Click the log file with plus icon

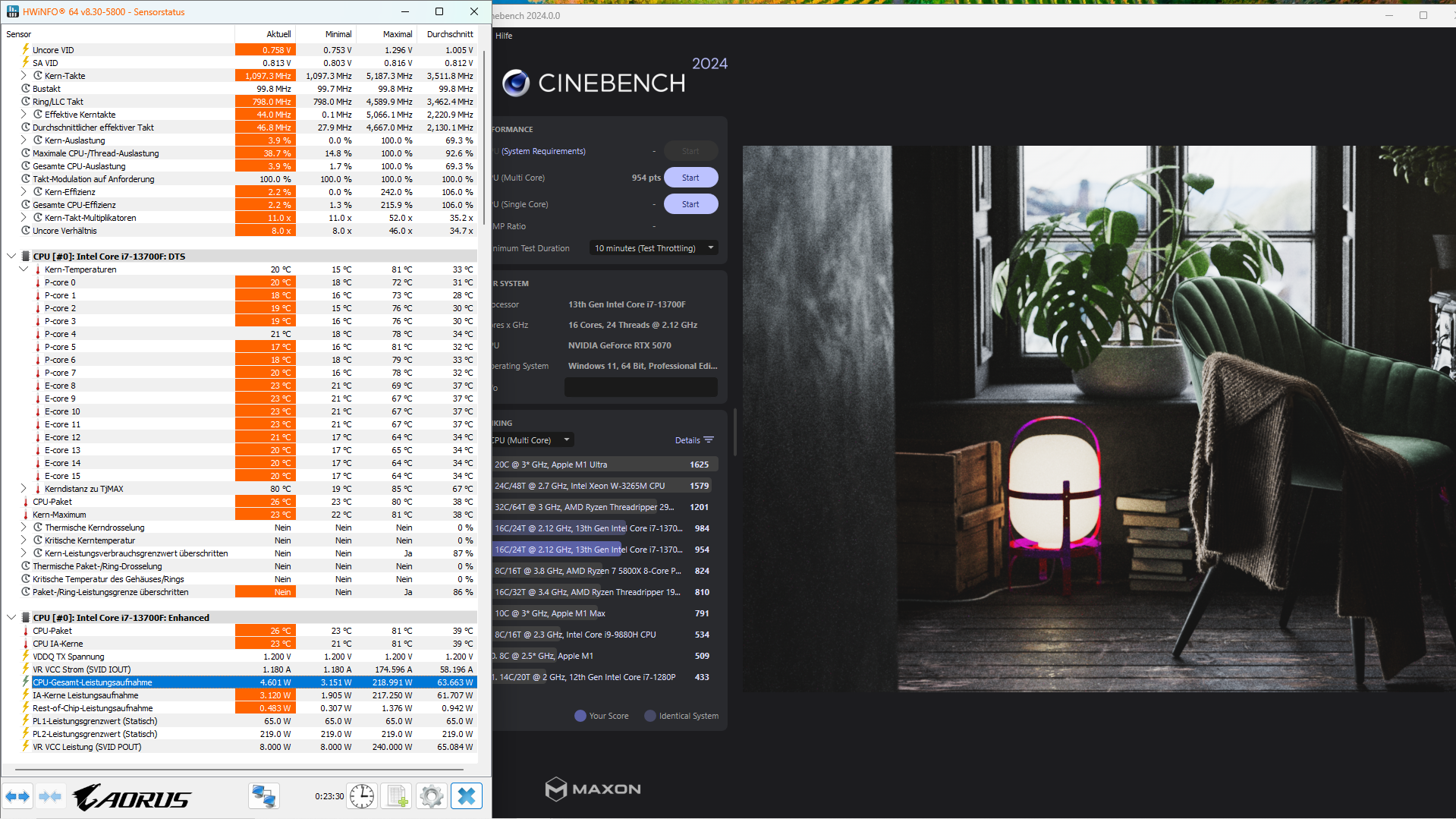pos(397,796)
